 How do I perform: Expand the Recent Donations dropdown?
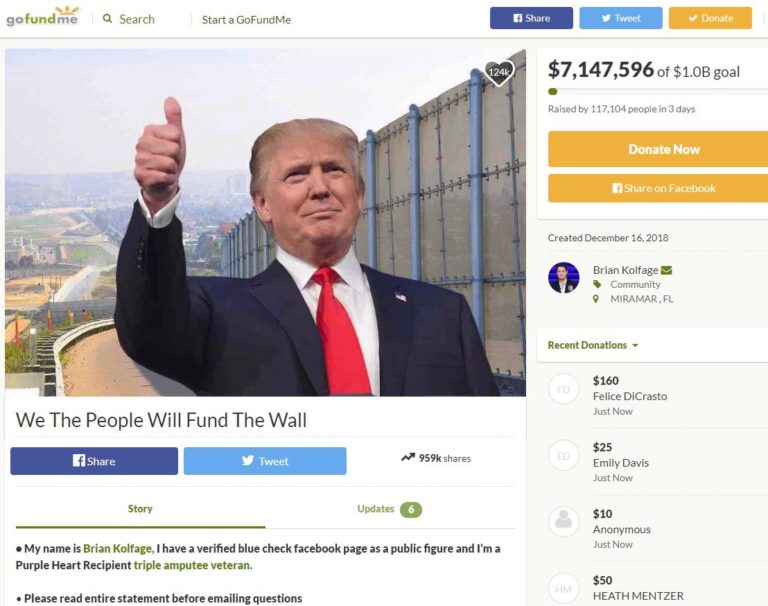point(593,345)
